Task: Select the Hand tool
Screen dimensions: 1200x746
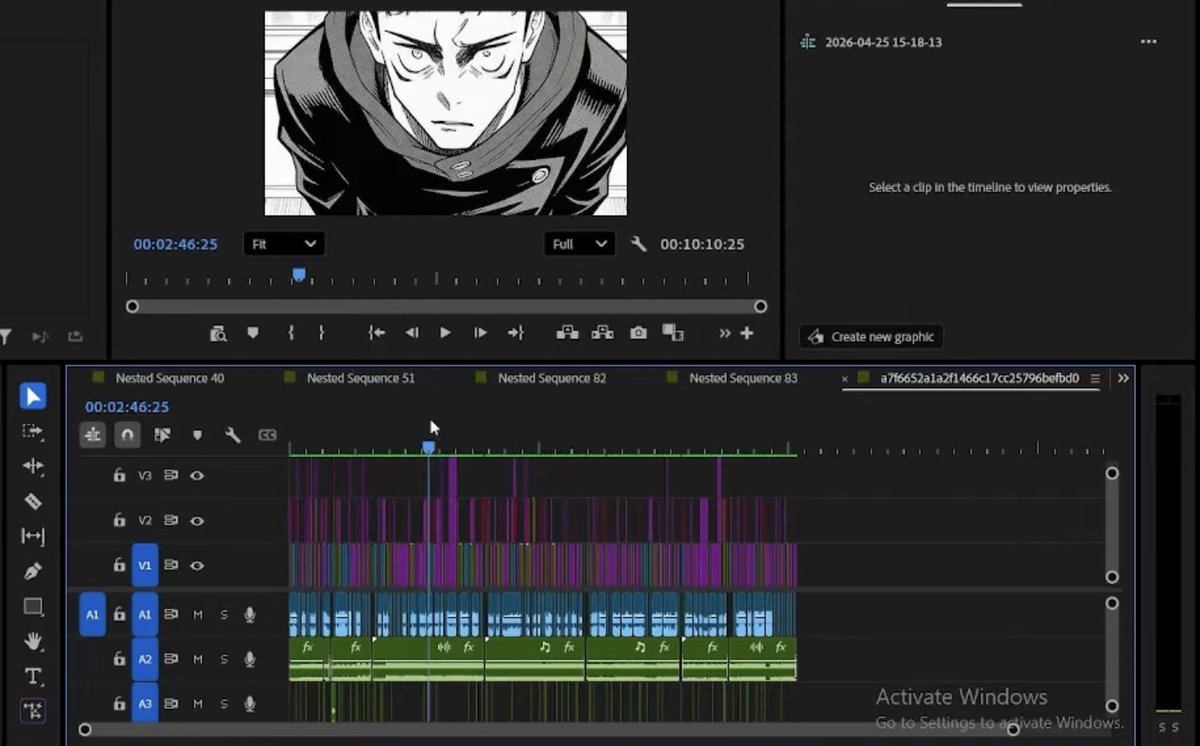Action: 33,641
